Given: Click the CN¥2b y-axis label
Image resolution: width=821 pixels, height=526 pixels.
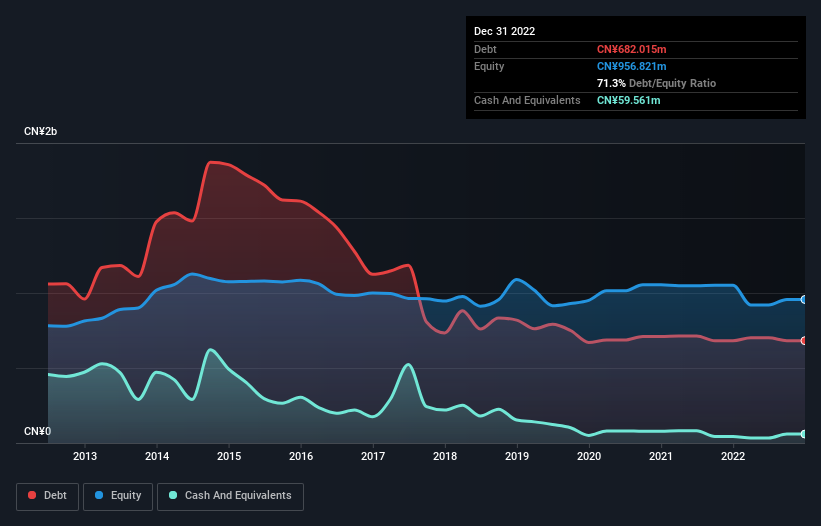Looking at the screenshot, I should point(40,131).
